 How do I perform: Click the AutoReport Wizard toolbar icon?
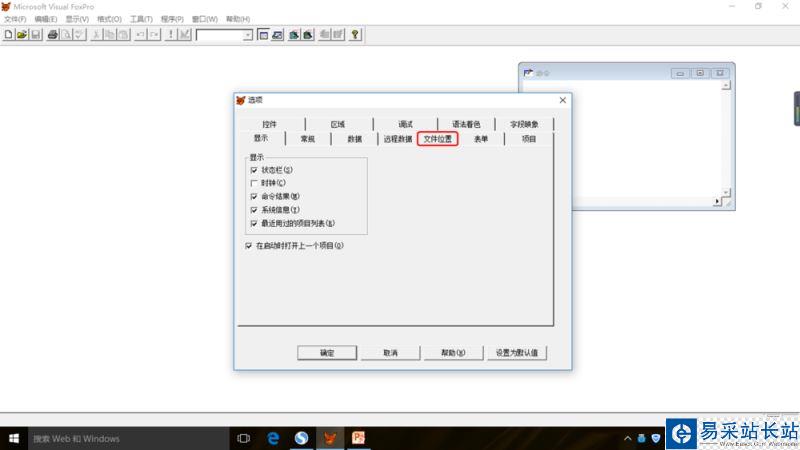tap(338, 35)
